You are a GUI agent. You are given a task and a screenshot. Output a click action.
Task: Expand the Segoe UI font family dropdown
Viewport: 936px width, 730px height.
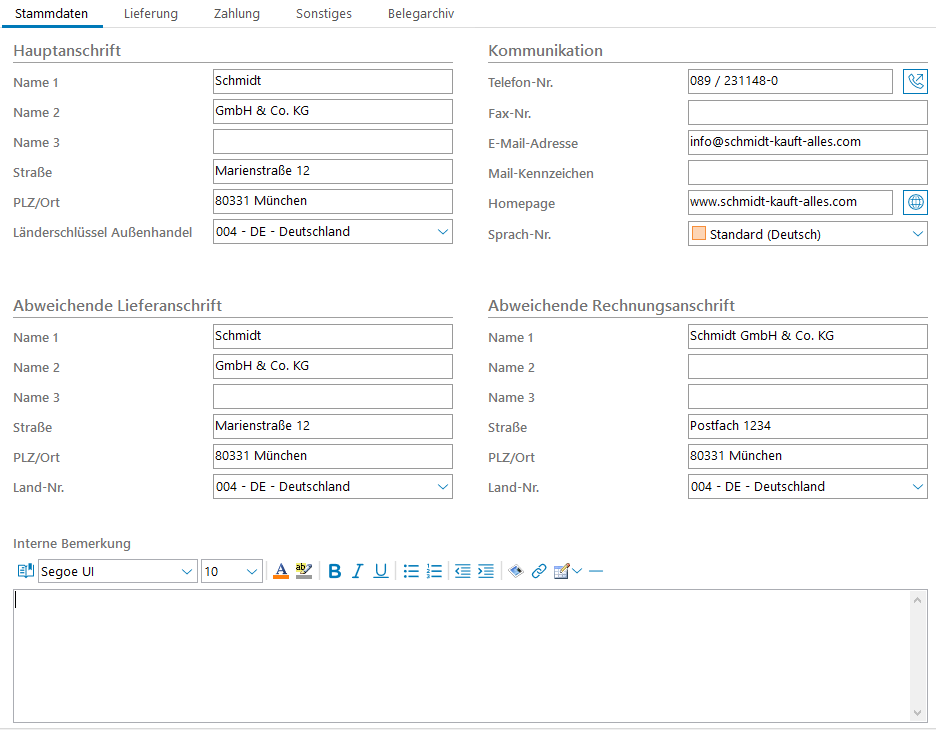tap(187, 572)
